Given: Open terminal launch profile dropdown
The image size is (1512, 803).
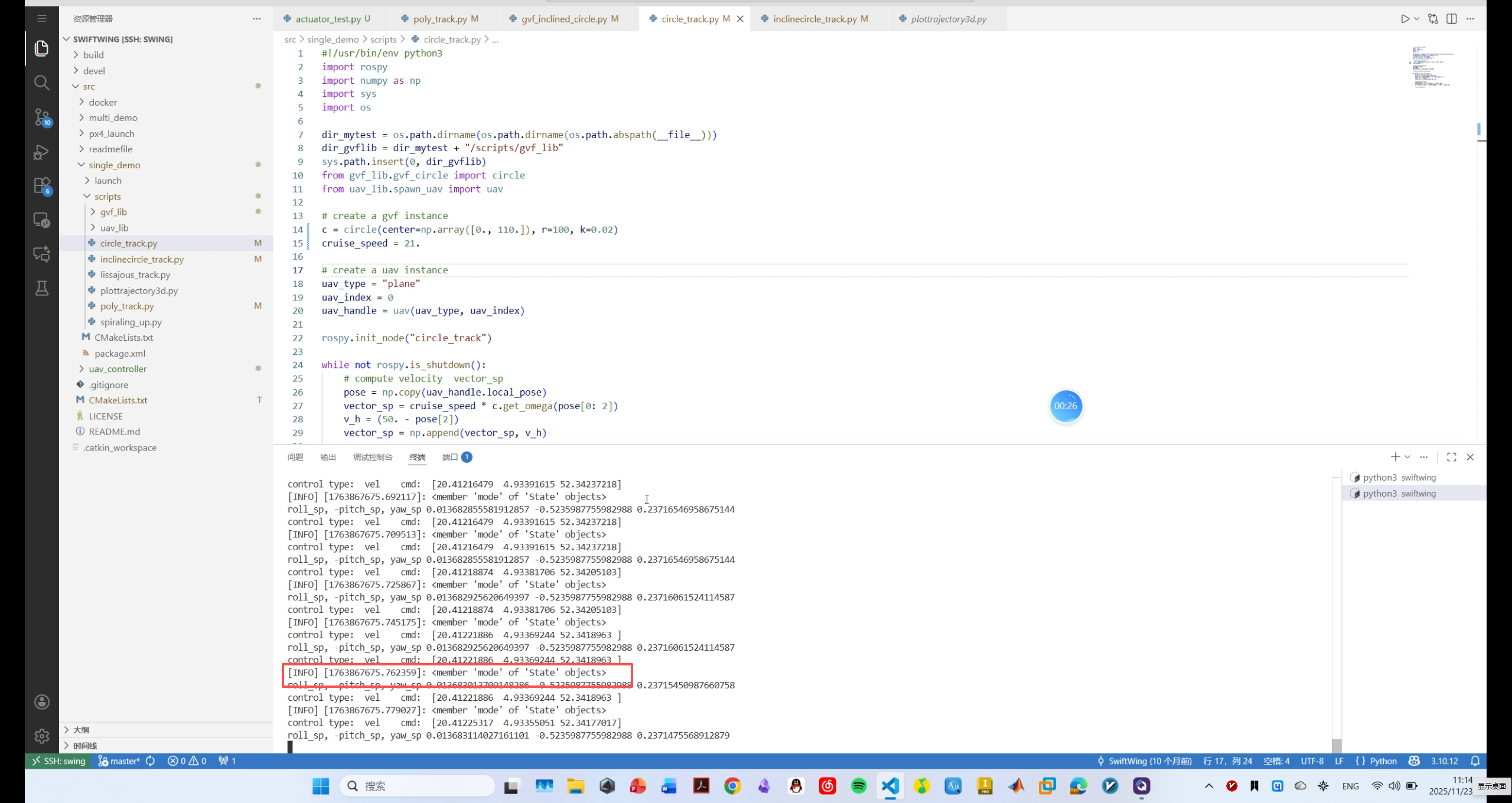Looking at the screenshot, I should point(1408,457).
